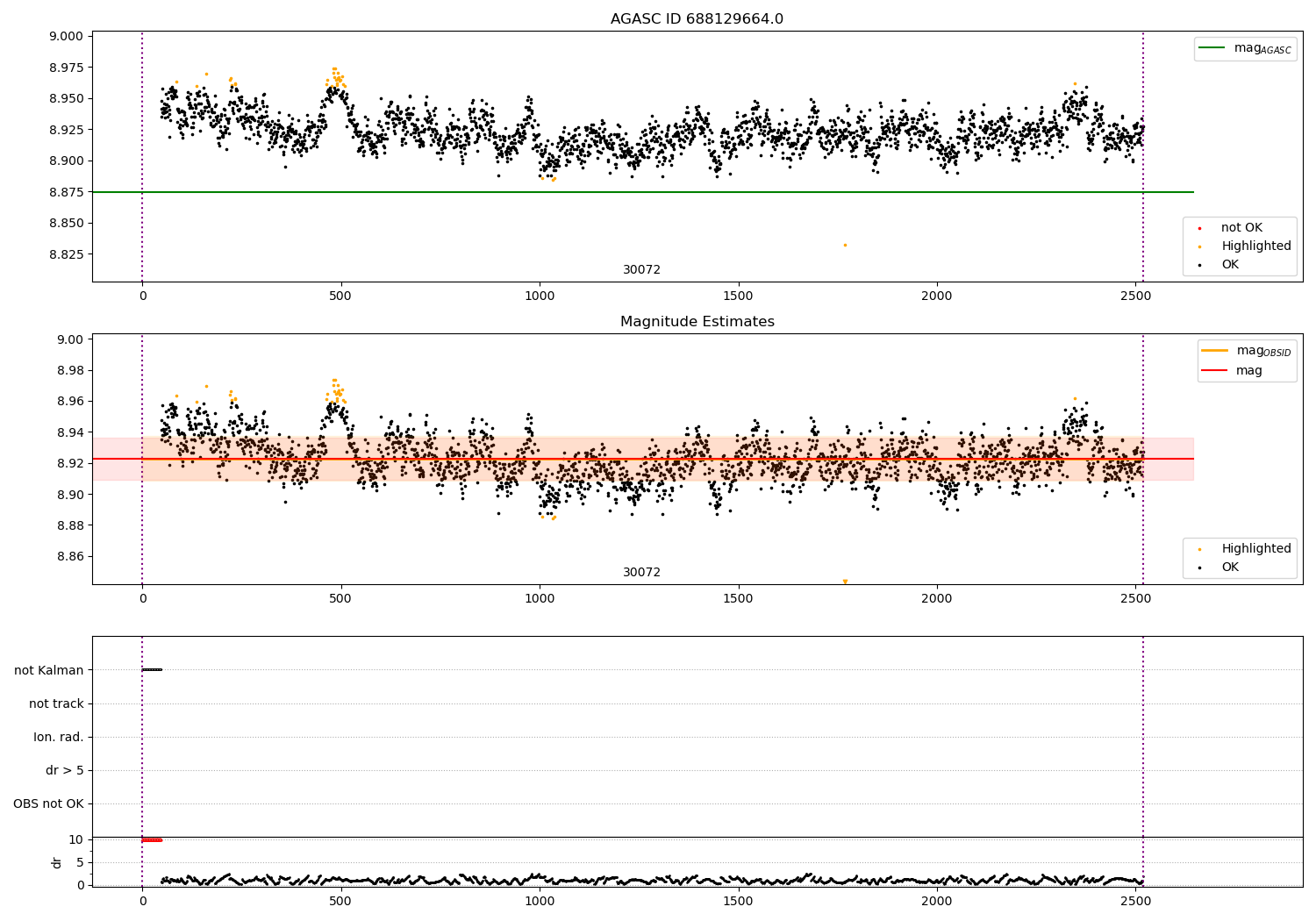Click the '8.850' y-tick in the top plot
The image size is (1316, 921).
click(x=67, y=223)
